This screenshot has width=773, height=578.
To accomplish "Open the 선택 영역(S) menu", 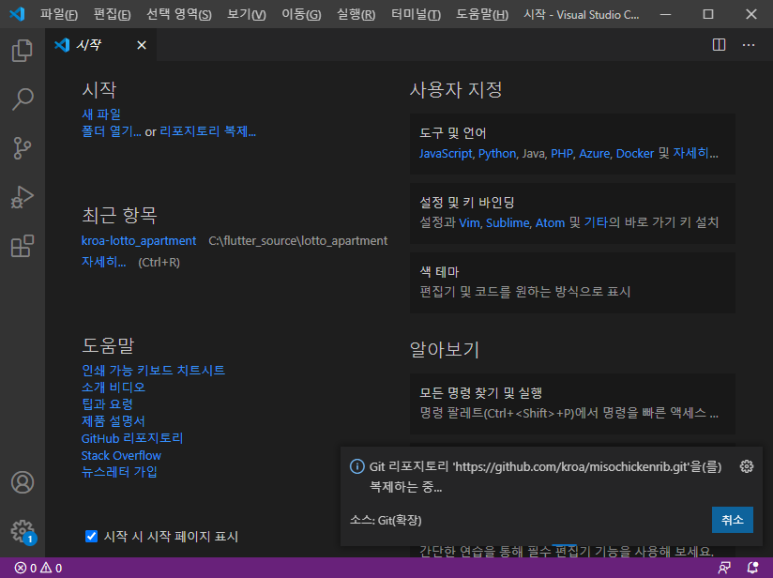I will click(x=178, y=14).
